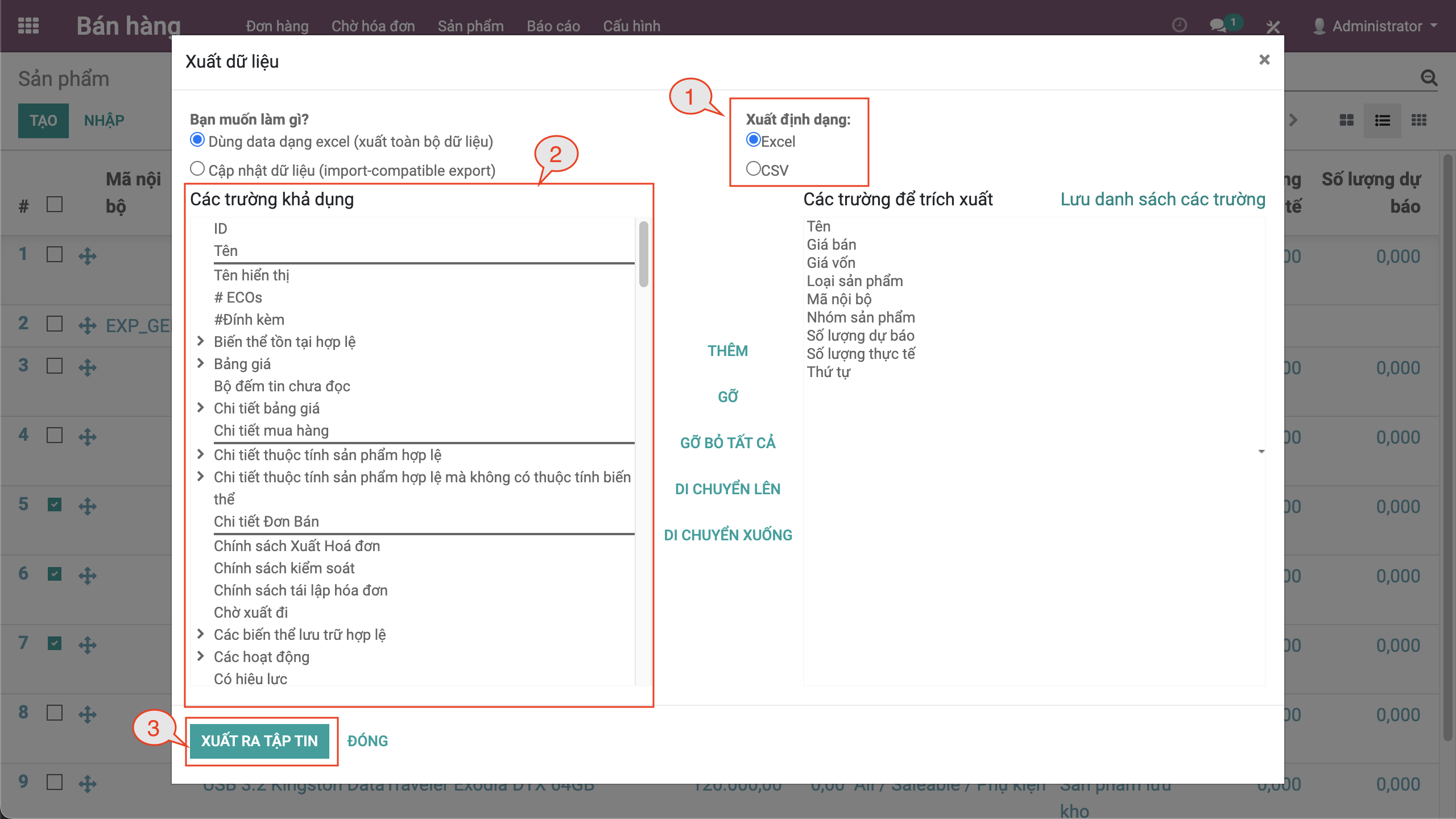Open the Administrator user dropdown
The width and height of the screenshot is (1456, 819).
(x=1376, y=26)
